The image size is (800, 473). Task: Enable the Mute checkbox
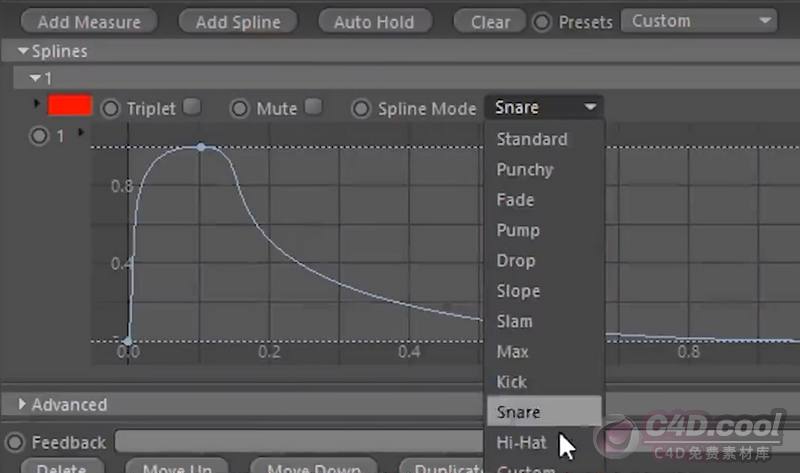313,106
